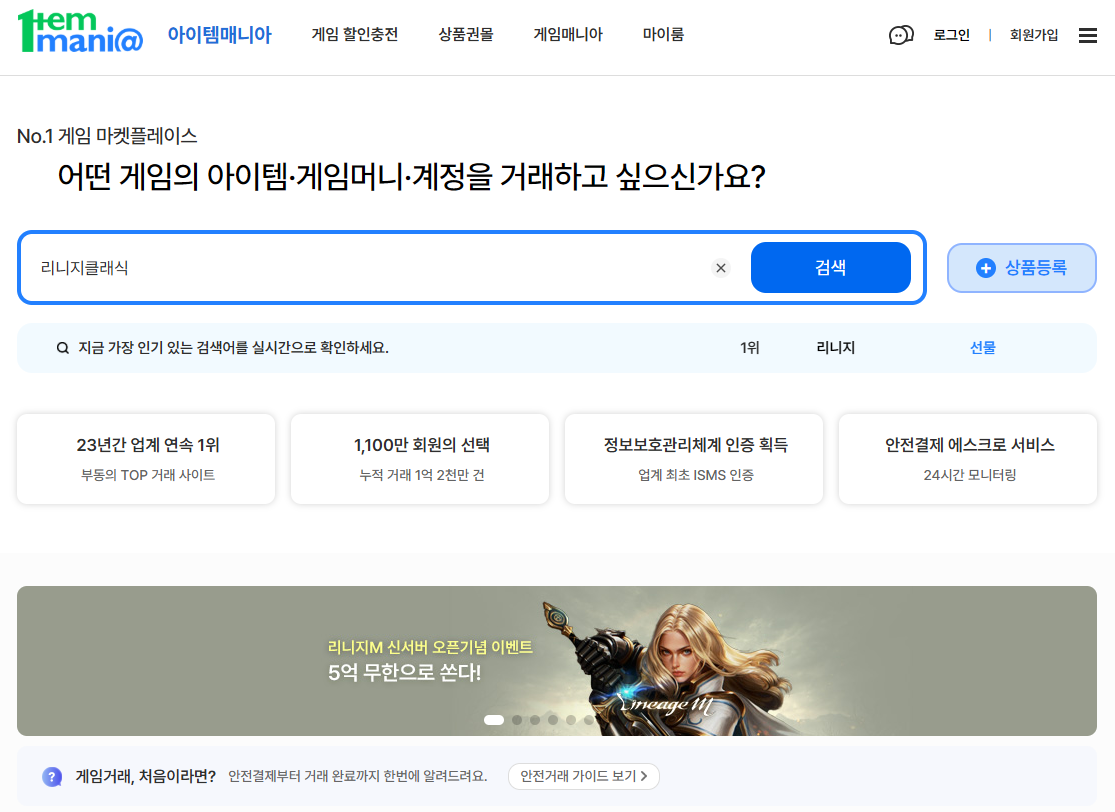Click the blue question mark icon
Viewport: 1115px width, 812px height.
click(52, 776)
